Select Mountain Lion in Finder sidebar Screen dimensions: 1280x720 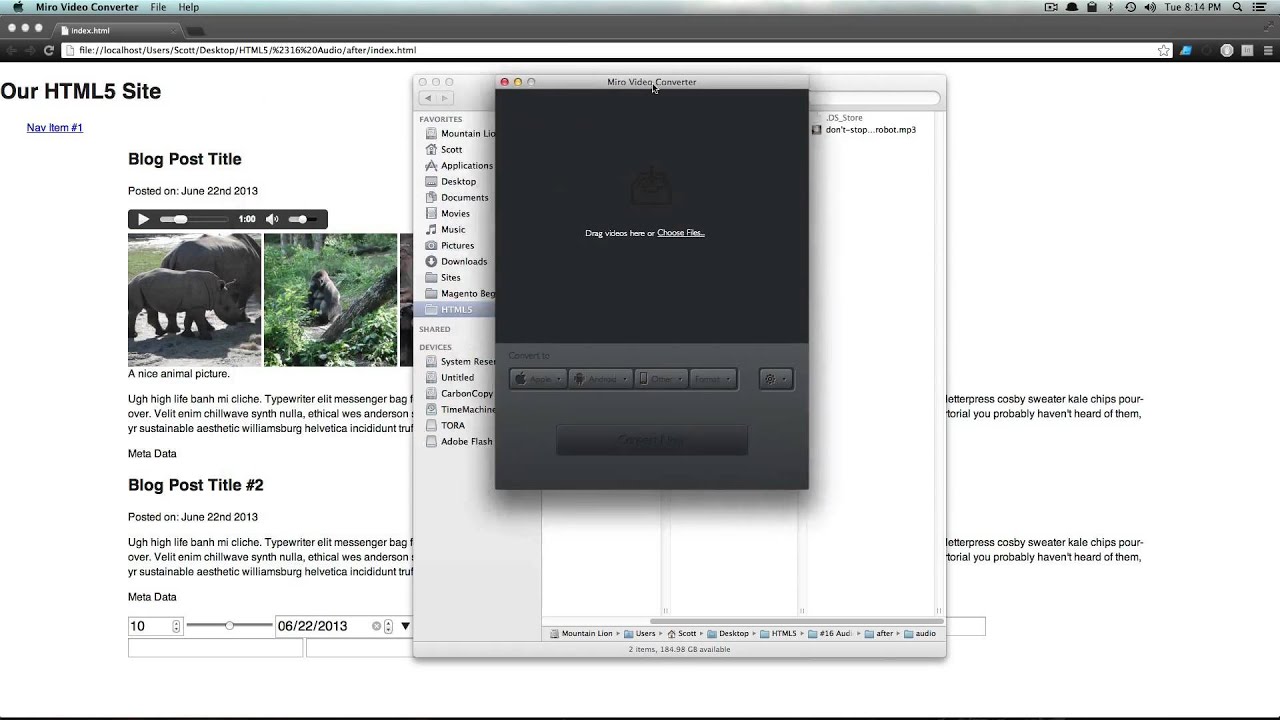(x=460, y=133)
